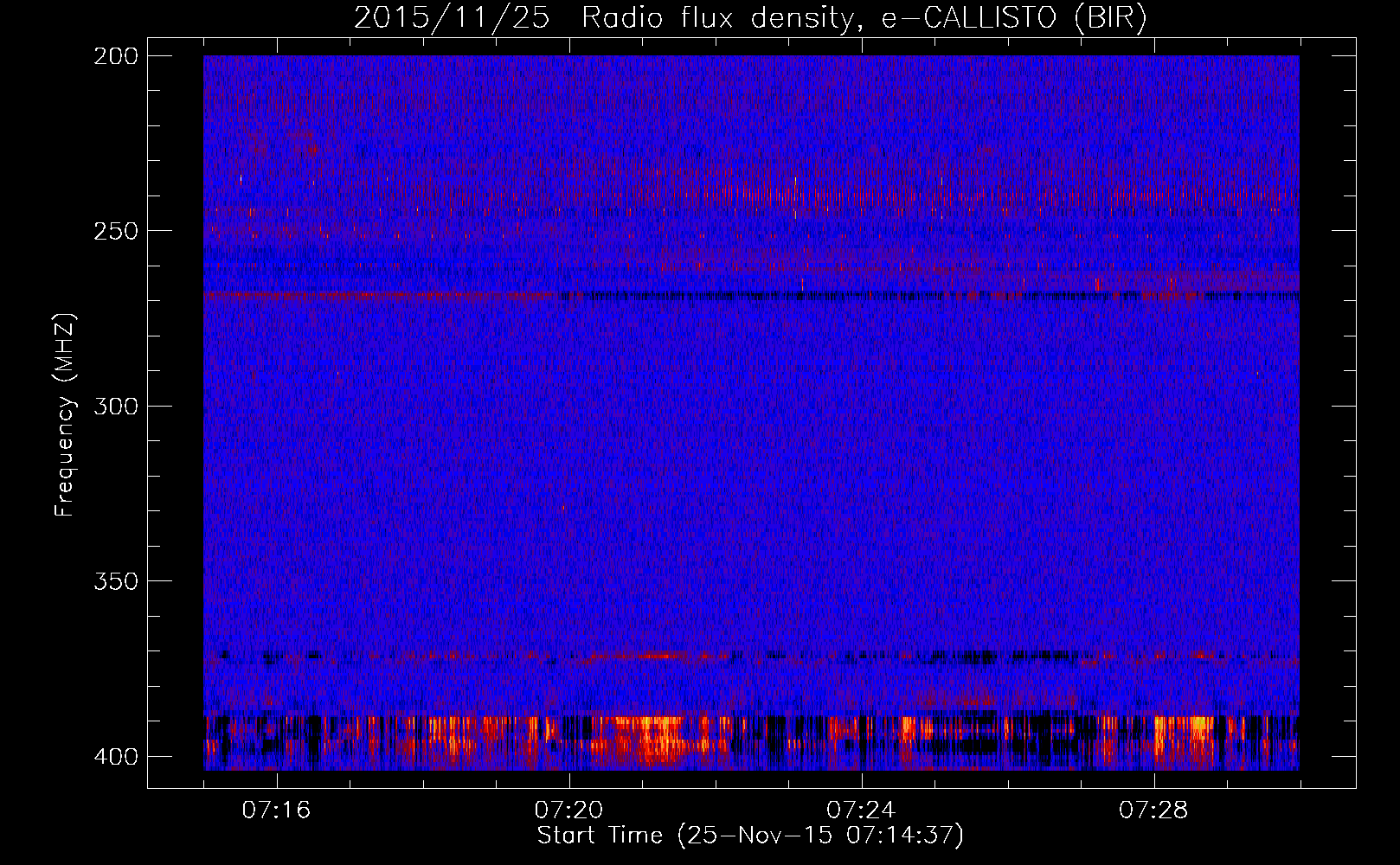Select the "Frequency (MHZ)" y-axis label
This screenshot has height=865, width=1400.
point(65,415)
